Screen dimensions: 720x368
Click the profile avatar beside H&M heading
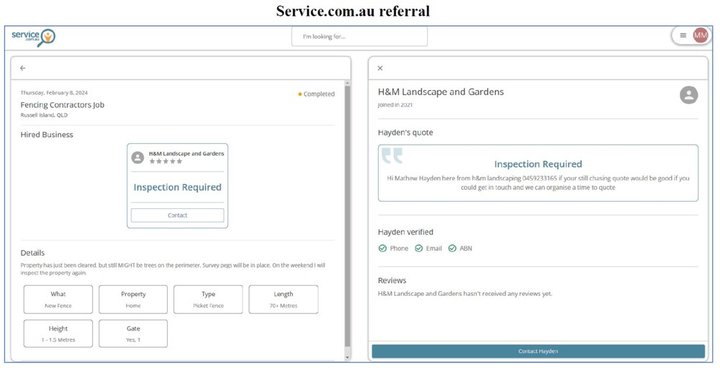(x=689, y=95)
